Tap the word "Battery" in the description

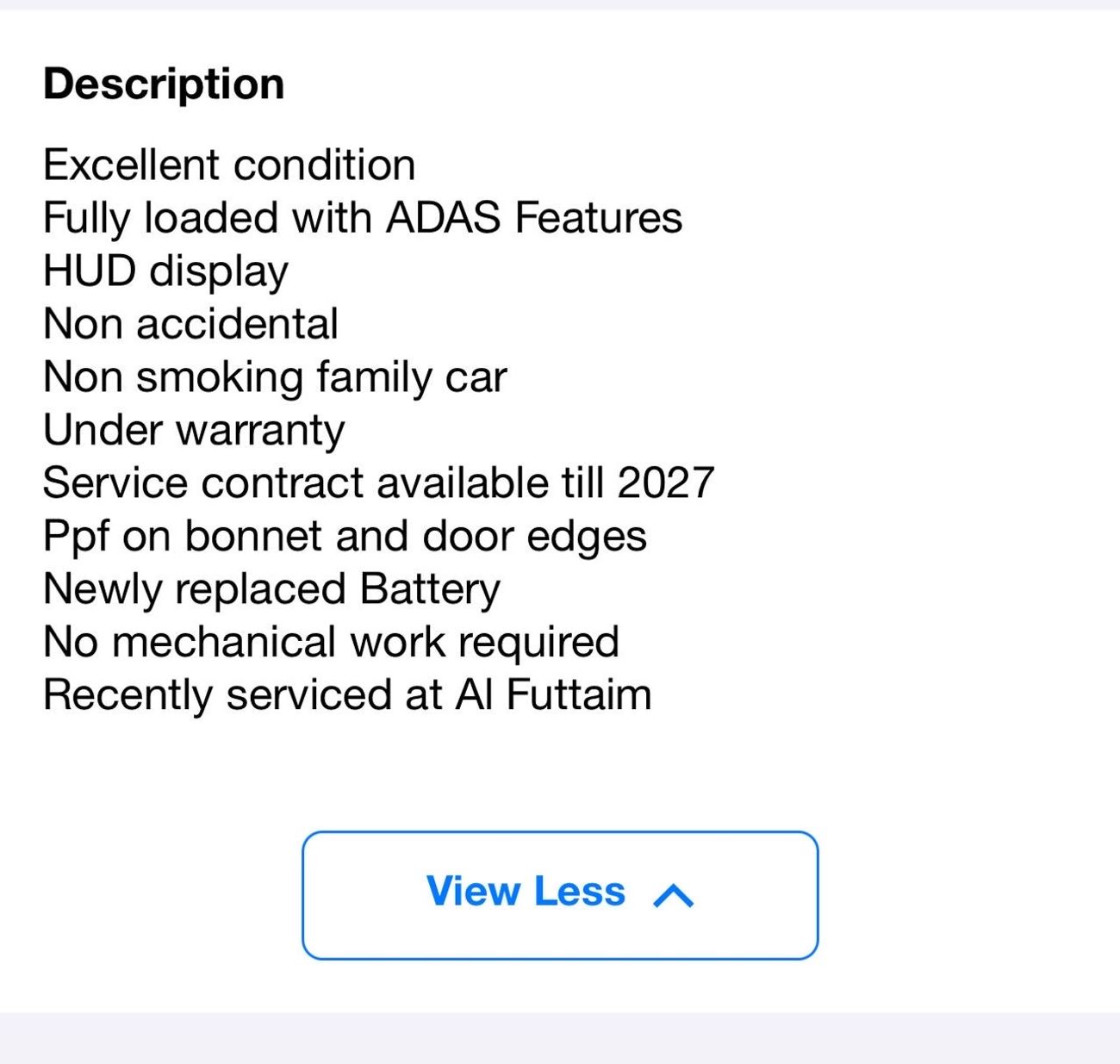(x=430, y=590)
